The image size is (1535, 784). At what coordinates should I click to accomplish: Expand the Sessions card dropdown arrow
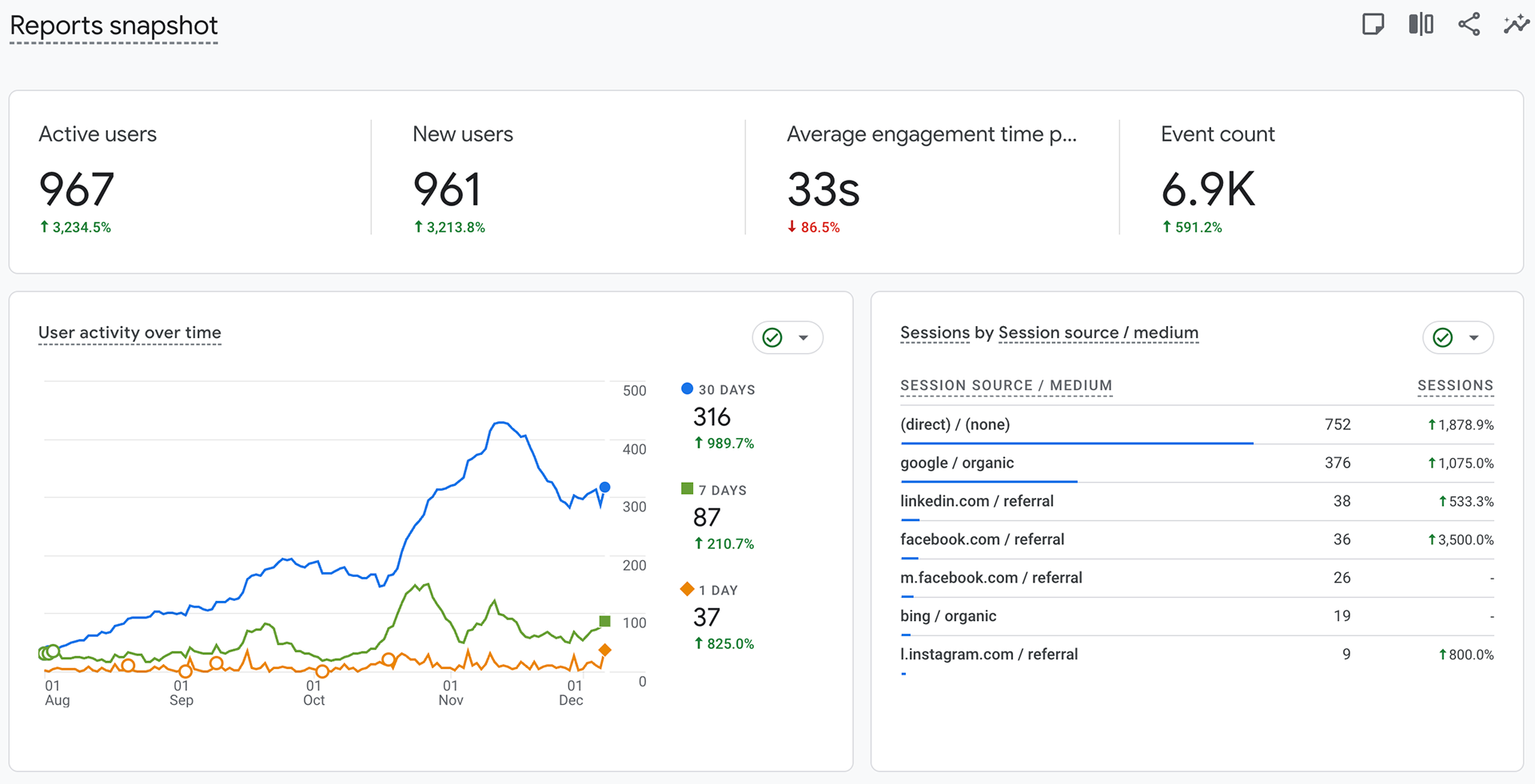pos(1473,338)
